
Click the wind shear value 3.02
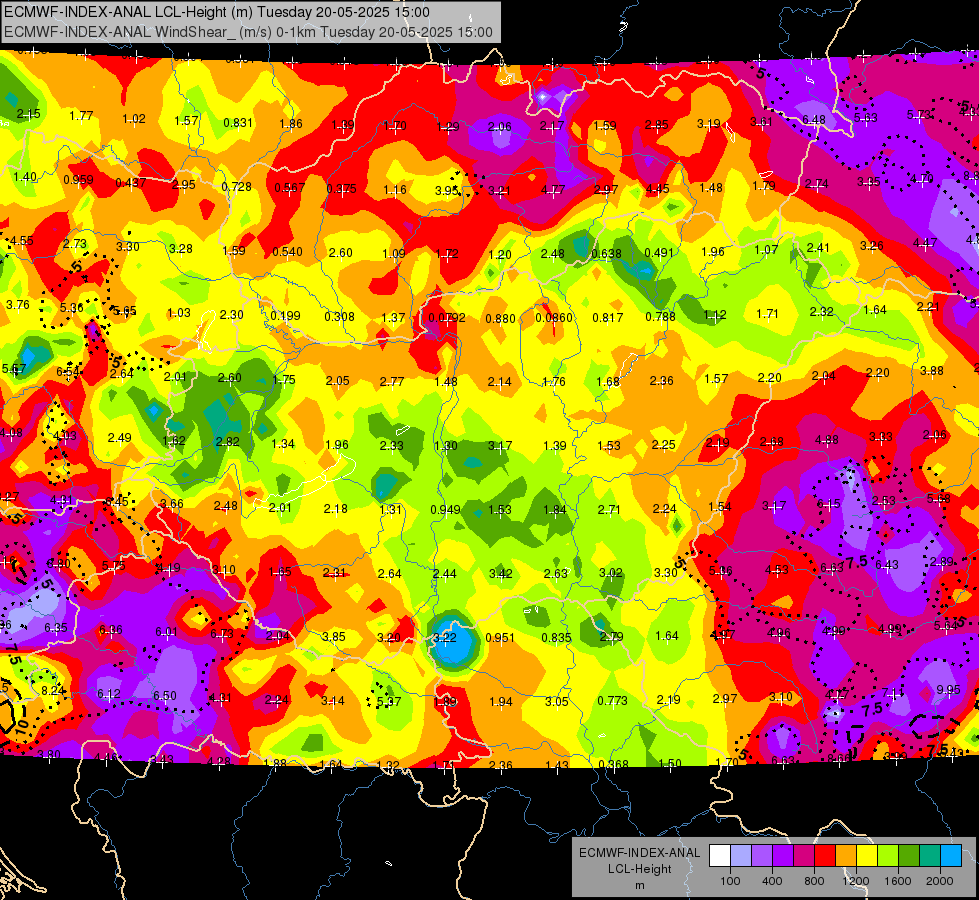tap(611, 573)
